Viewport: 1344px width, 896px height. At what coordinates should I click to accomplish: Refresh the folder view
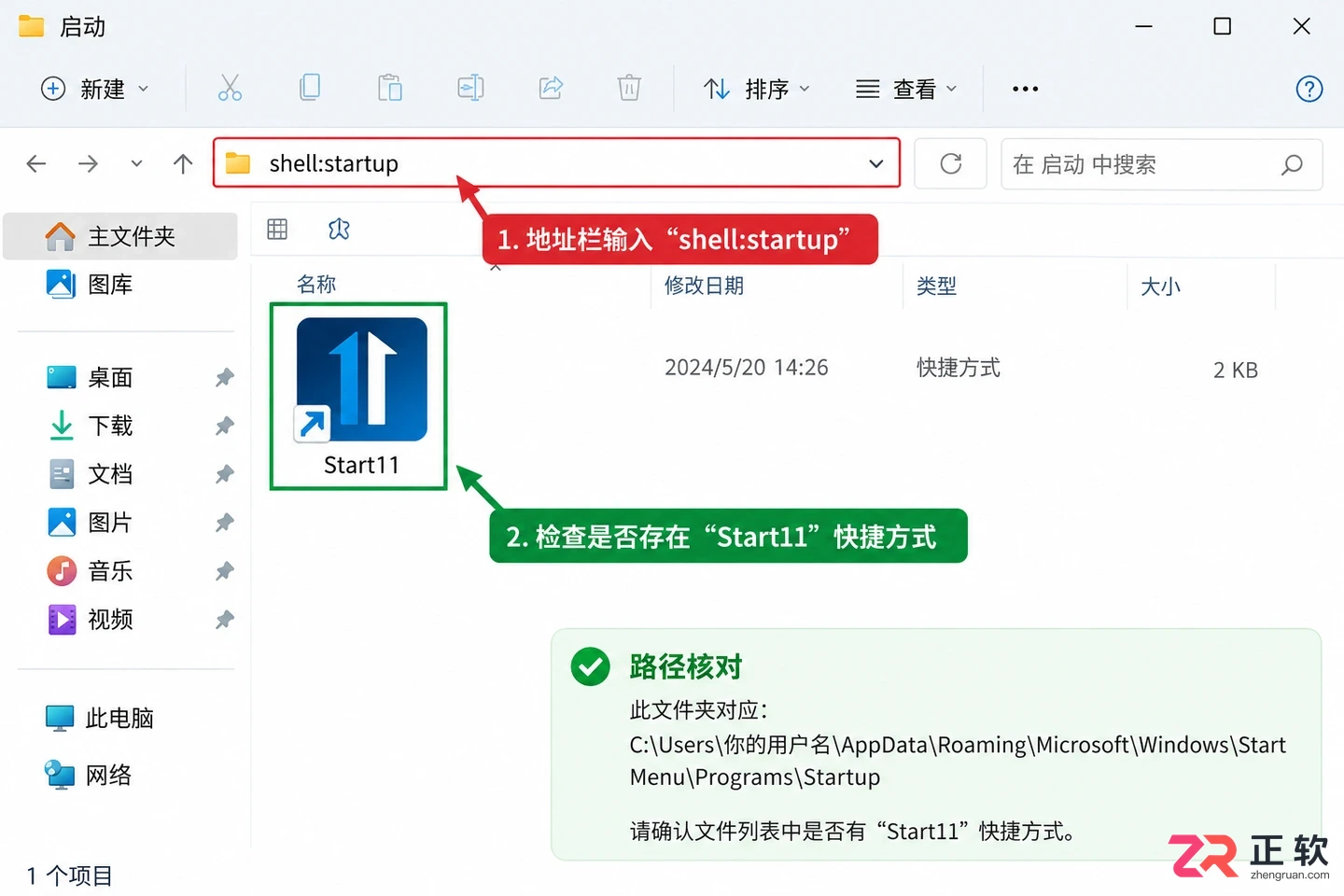point(950,164)
